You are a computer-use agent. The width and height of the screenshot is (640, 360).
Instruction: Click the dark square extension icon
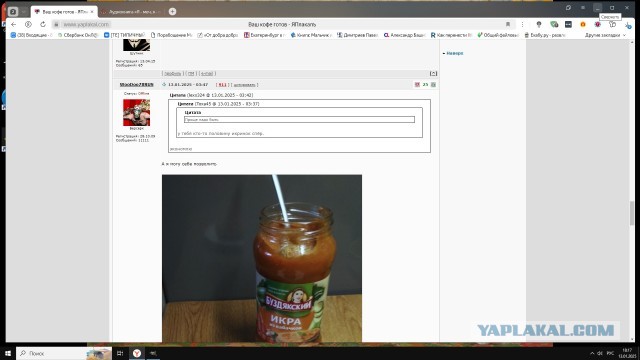point(568,24)
